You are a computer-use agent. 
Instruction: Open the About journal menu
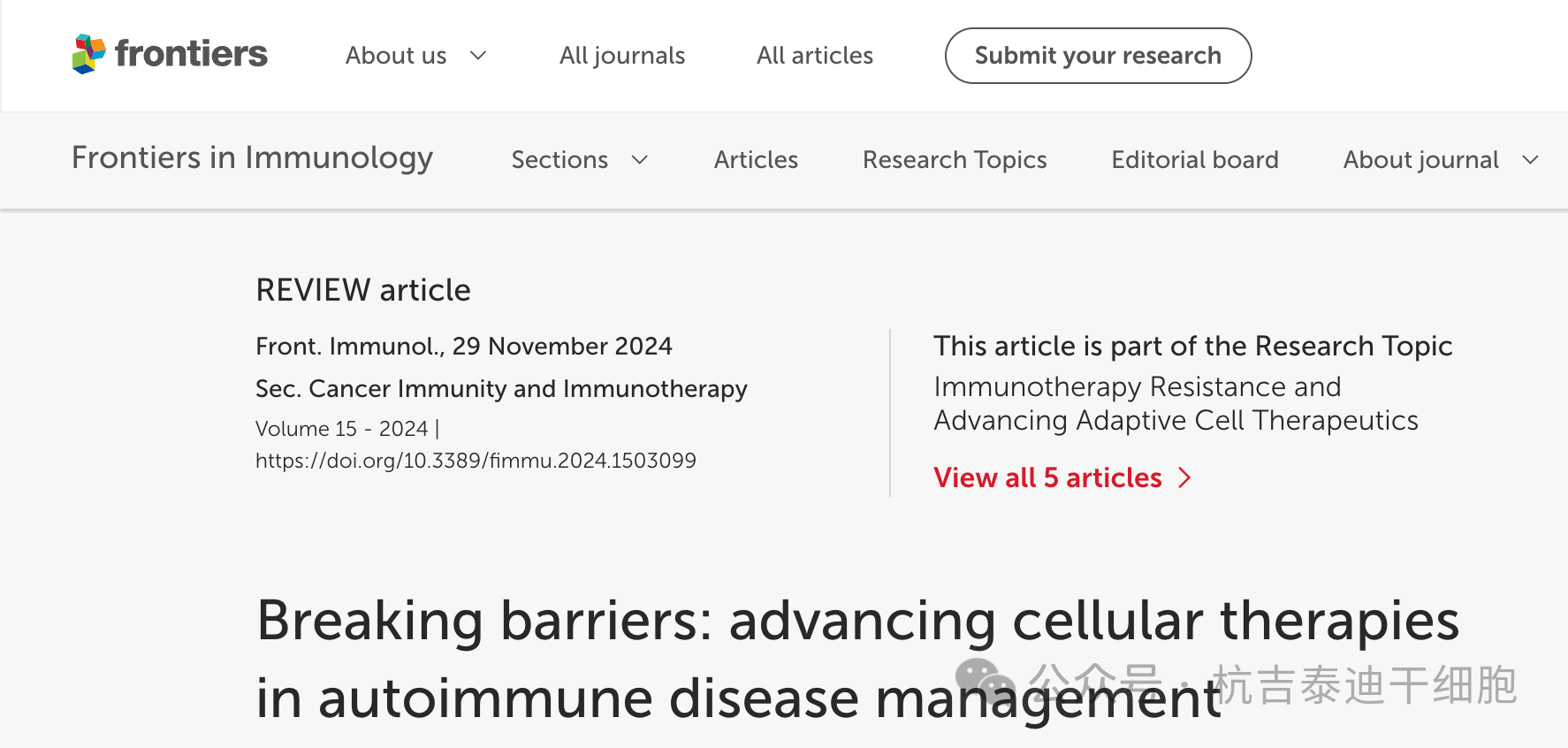click(x=1420, y=160)
